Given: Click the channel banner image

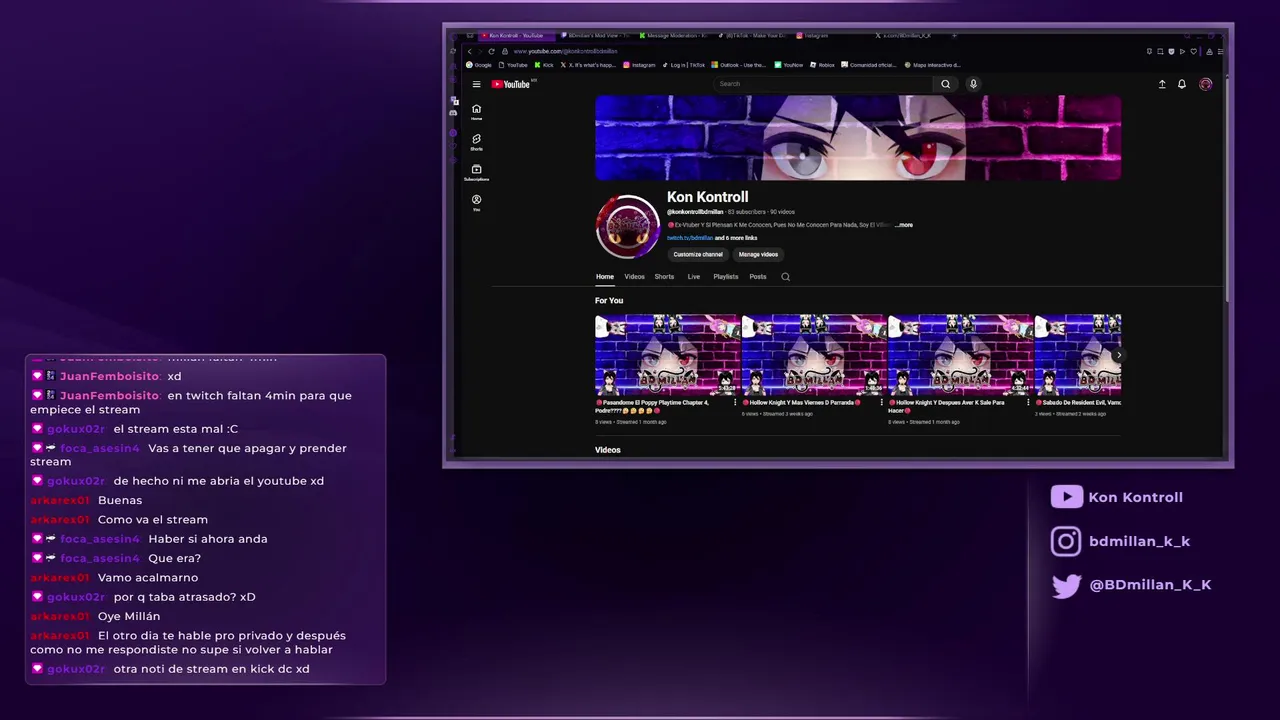Looking at the screenshot, I should [858, 138].
